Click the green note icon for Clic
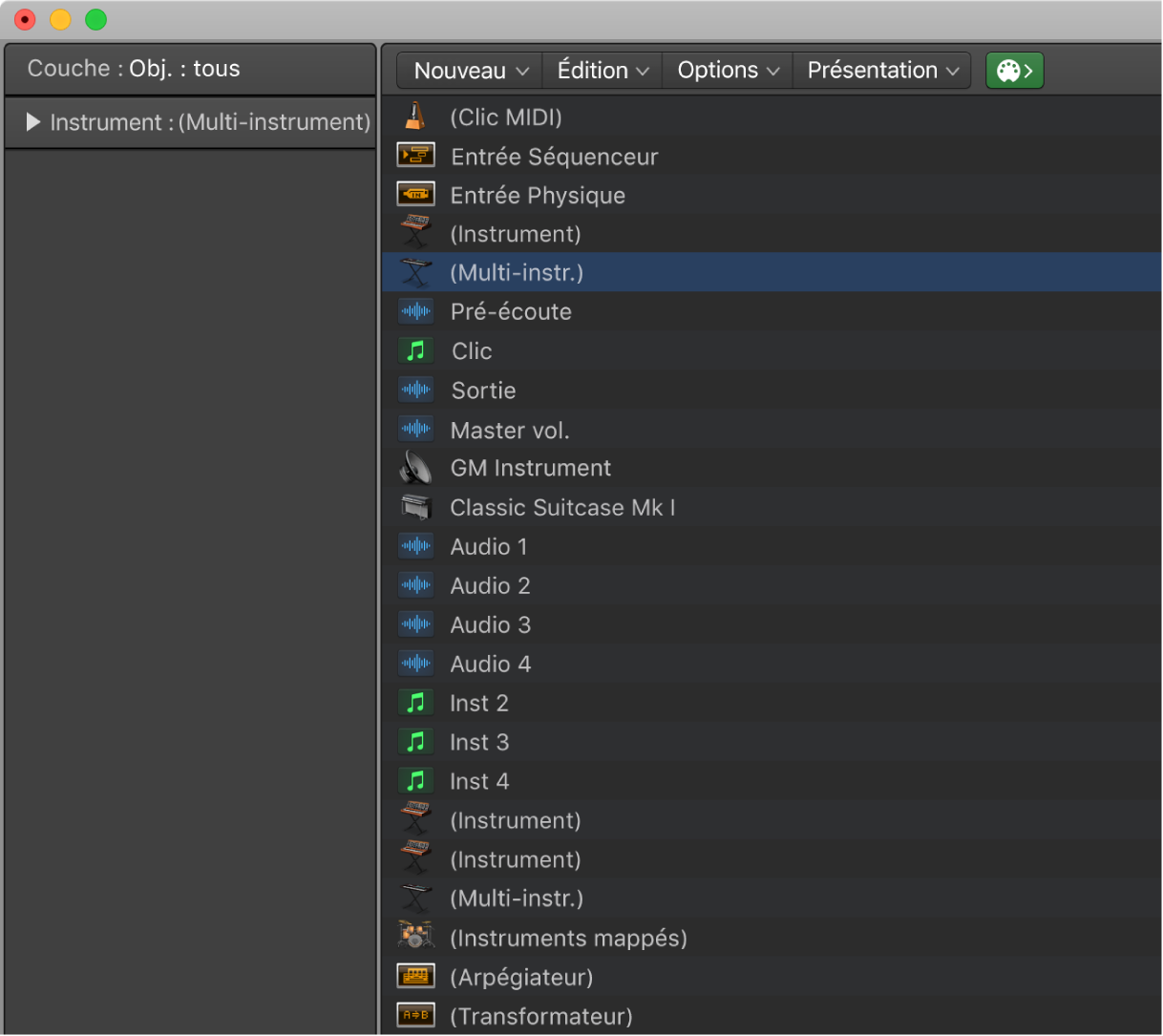Viewport: 1163px width, 1036px height. click(415, 350)
